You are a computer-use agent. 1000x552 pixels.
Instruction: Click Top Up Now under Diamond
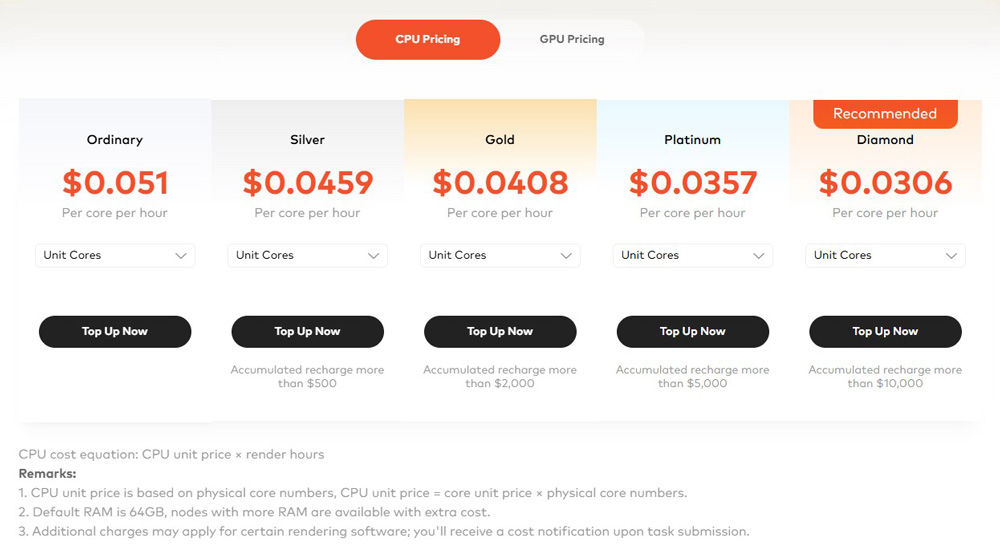[885, 331]
